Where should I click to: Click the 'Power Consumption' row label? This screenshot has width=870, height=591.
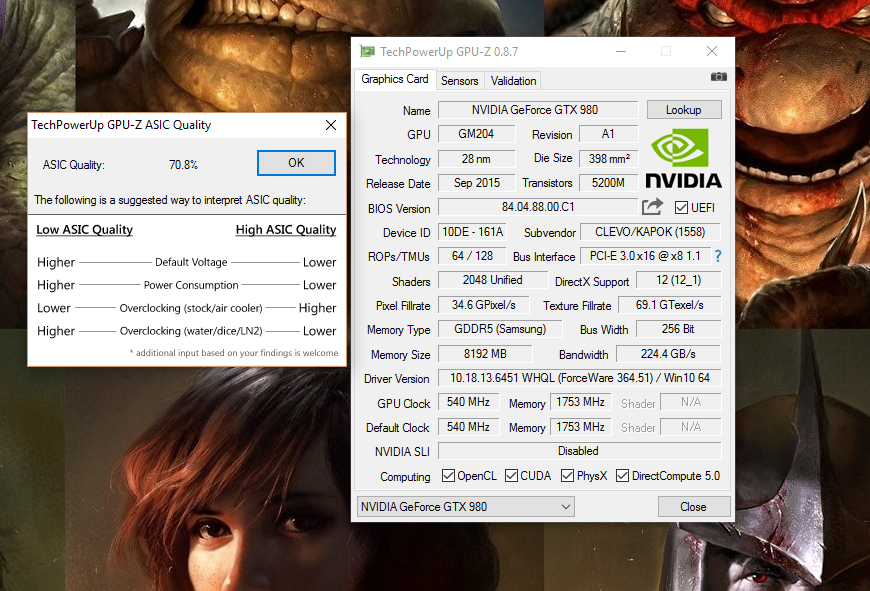191,285
